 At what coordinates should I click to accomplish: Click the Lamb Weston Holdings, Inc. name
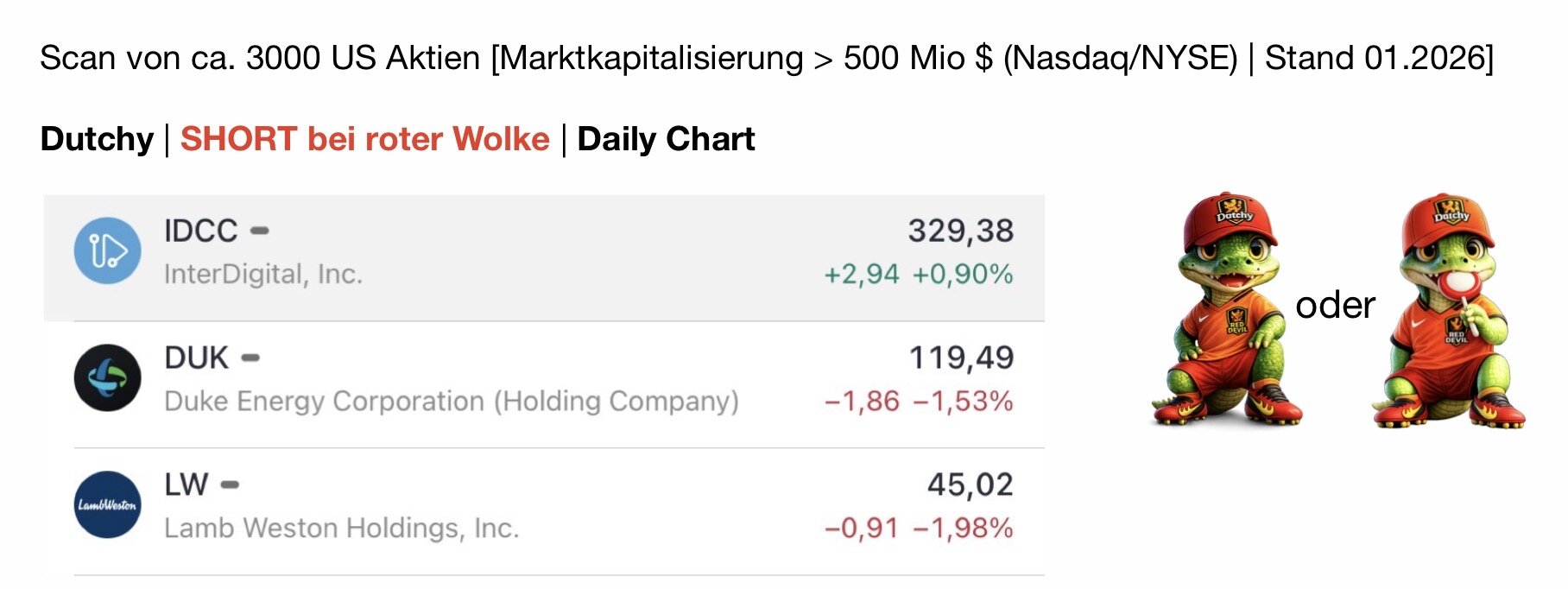coord(342,528)
